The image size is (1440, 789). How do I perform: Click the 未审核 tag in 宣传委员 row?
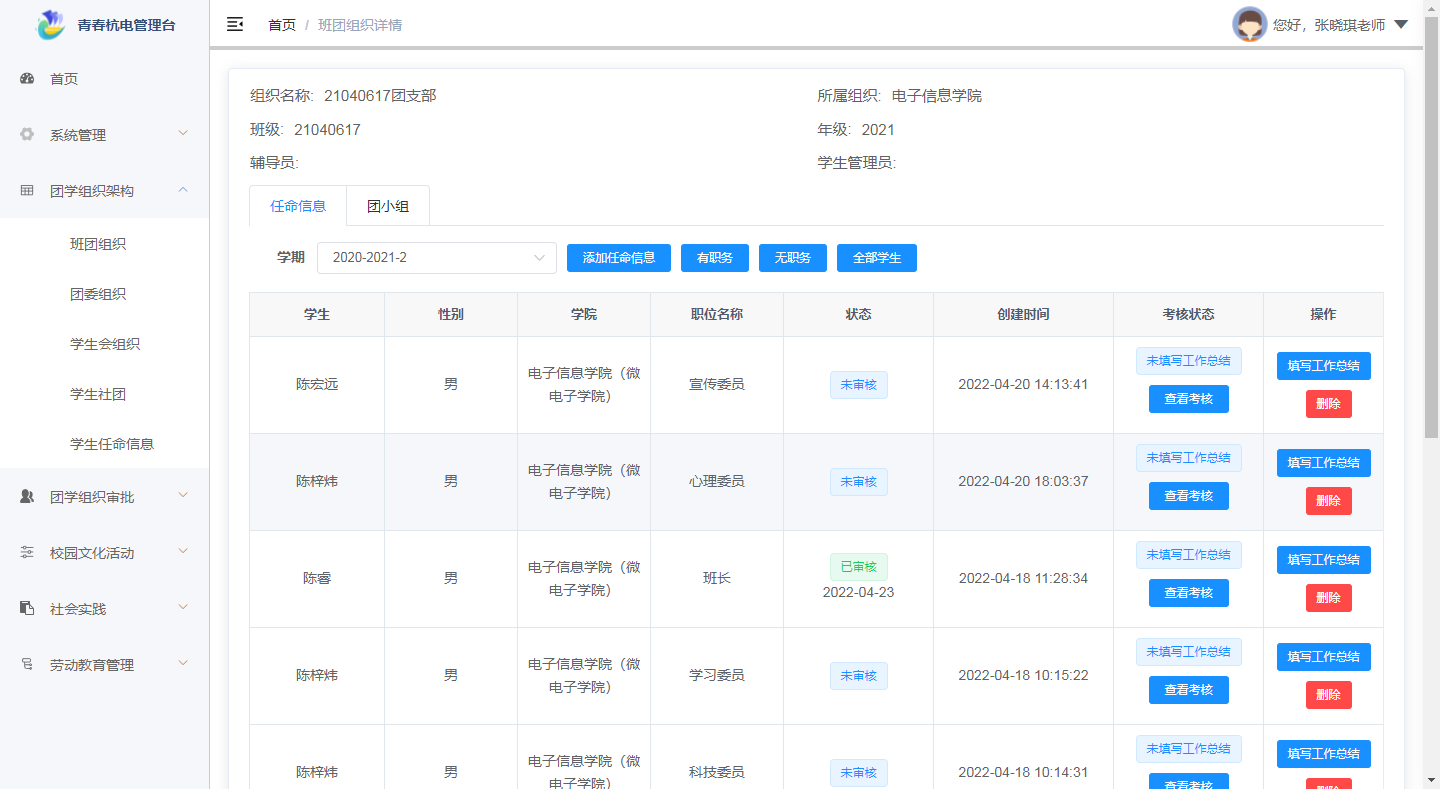click(x=859, y=385)
